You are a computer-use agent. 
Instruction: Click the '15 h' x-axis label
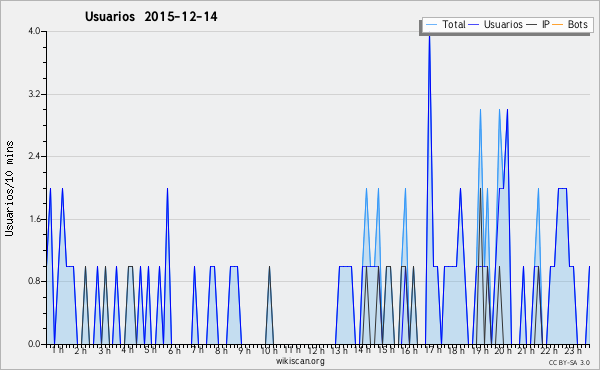click(x=386, y=350)
